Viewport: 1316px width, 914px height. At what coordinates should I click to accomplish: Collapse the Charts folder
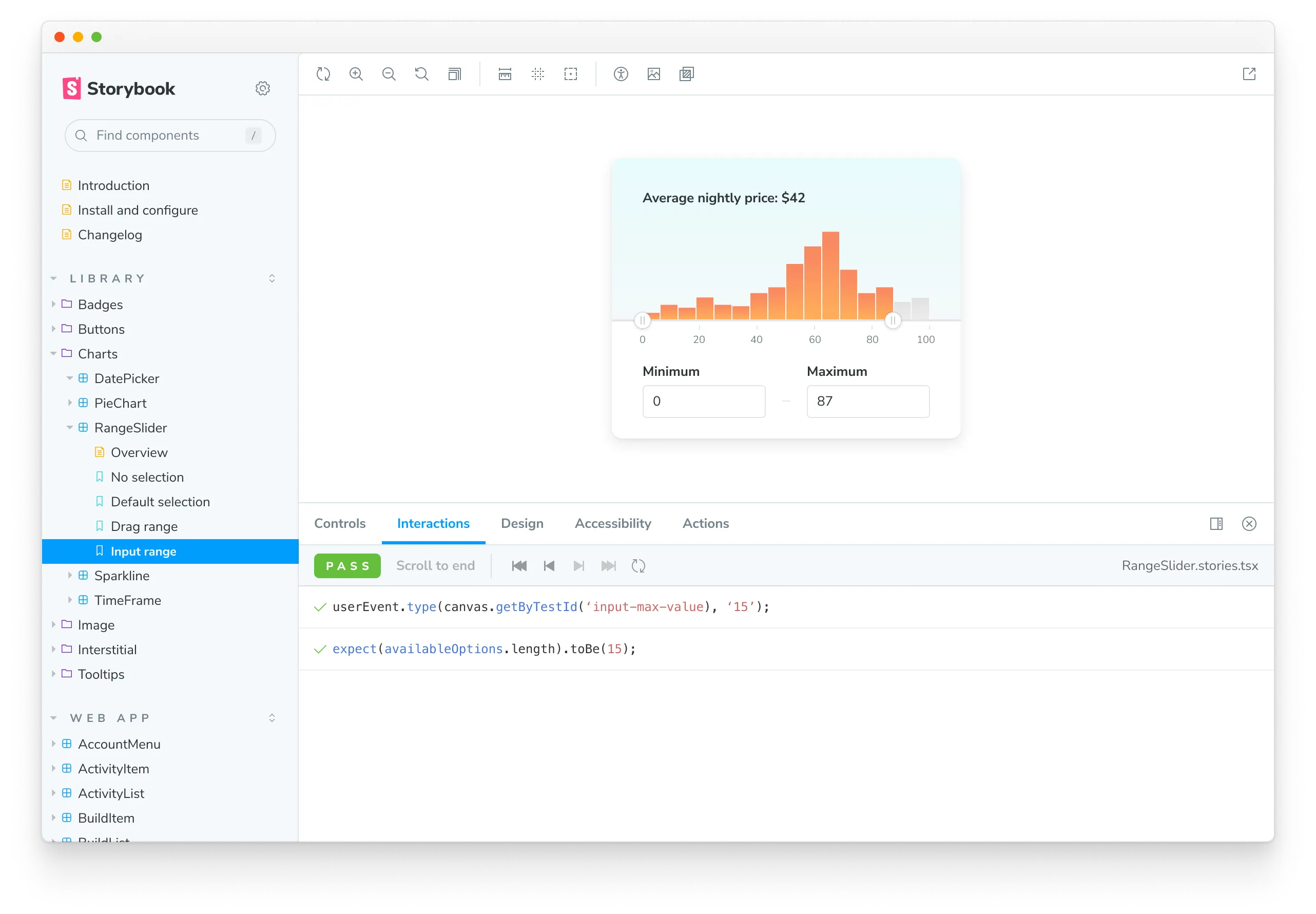(x=53, y=353)
